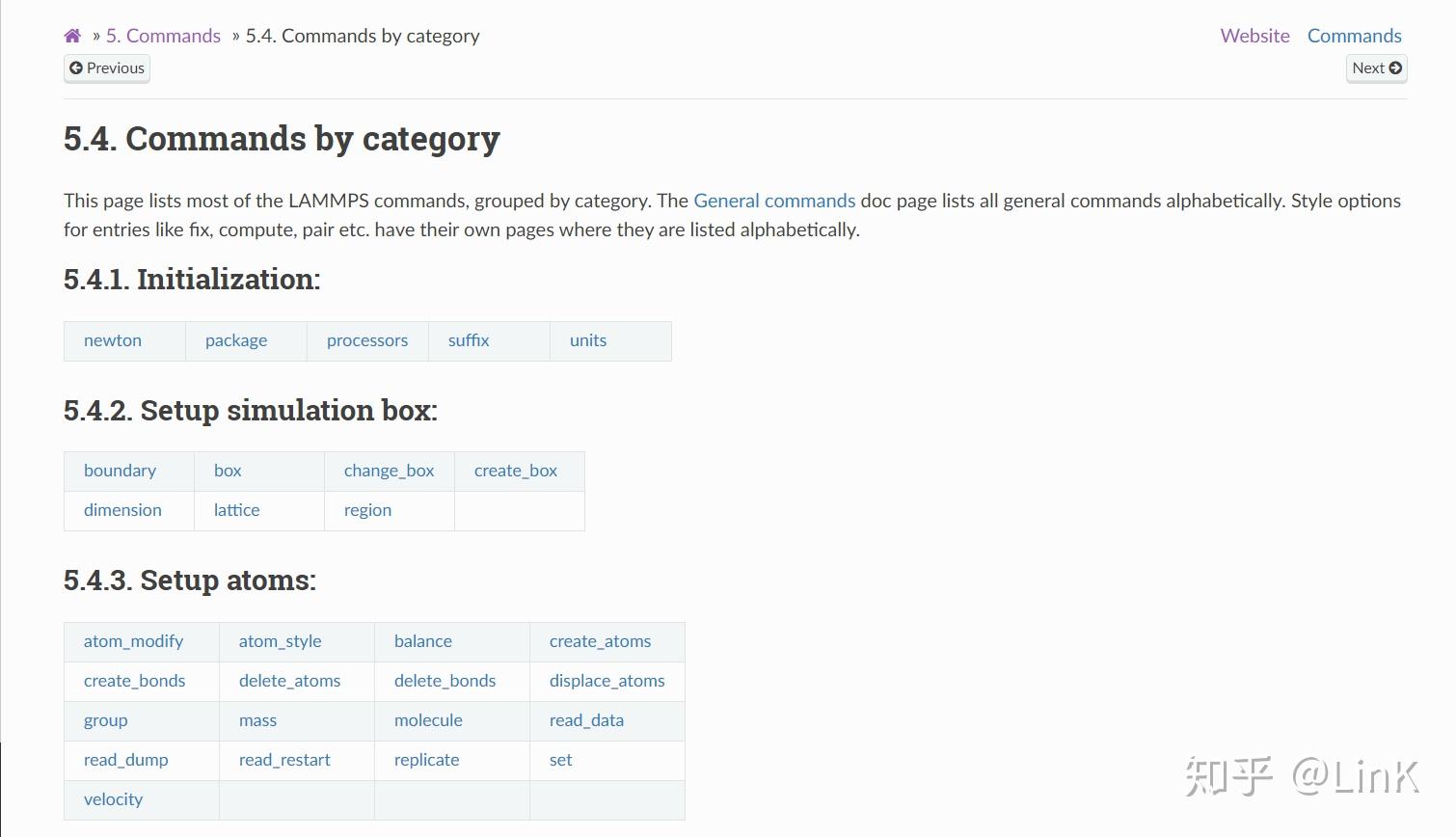Open the delete_bonds command link
This screenshot has width=1456, height=837.
(x=445, y=681)
